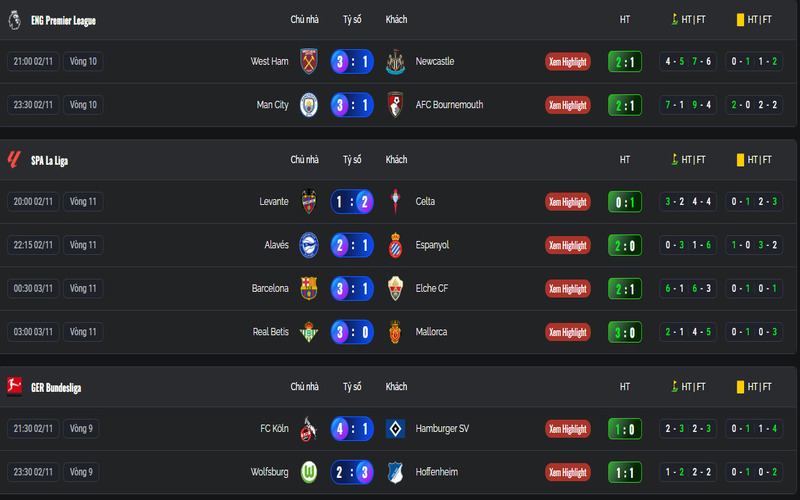Click the La Liga league logo
Image resolution: width=800 pixels, height=500 pixels.
click(14, 160)
